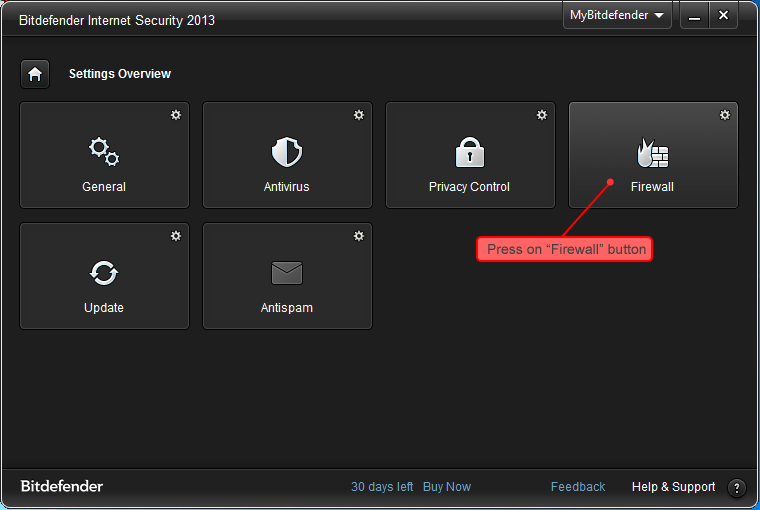Open Help & Support

click(x=673, y=487)
